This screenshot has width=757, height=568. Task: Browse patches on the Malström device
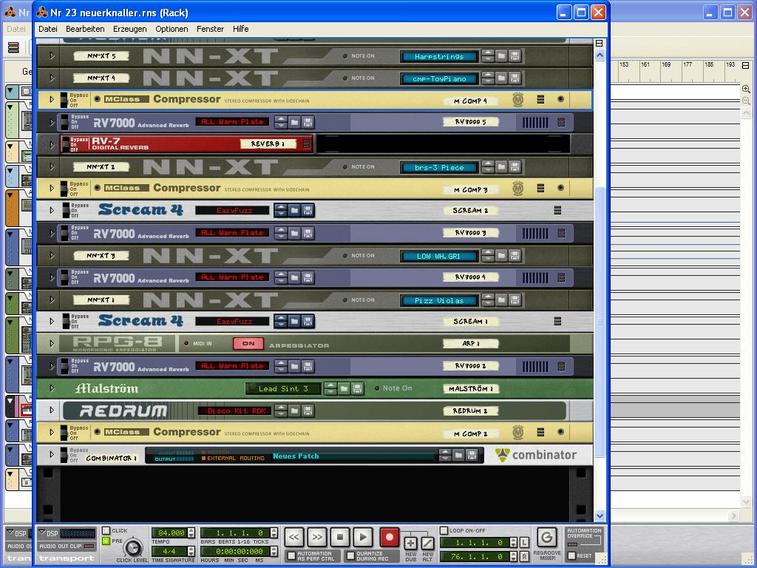pyautogui.click(x=342, y=388)
